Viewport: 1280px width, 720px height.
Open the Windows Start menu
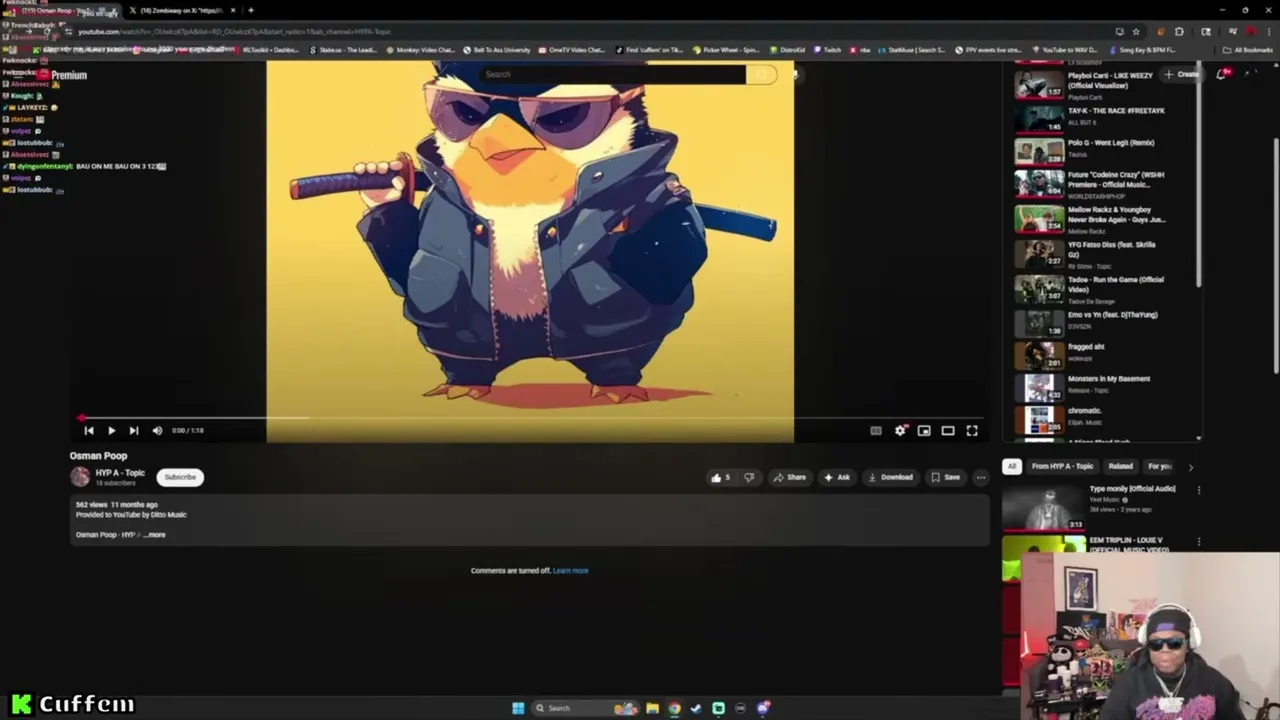pyautogui.click(x=518, y=708)
